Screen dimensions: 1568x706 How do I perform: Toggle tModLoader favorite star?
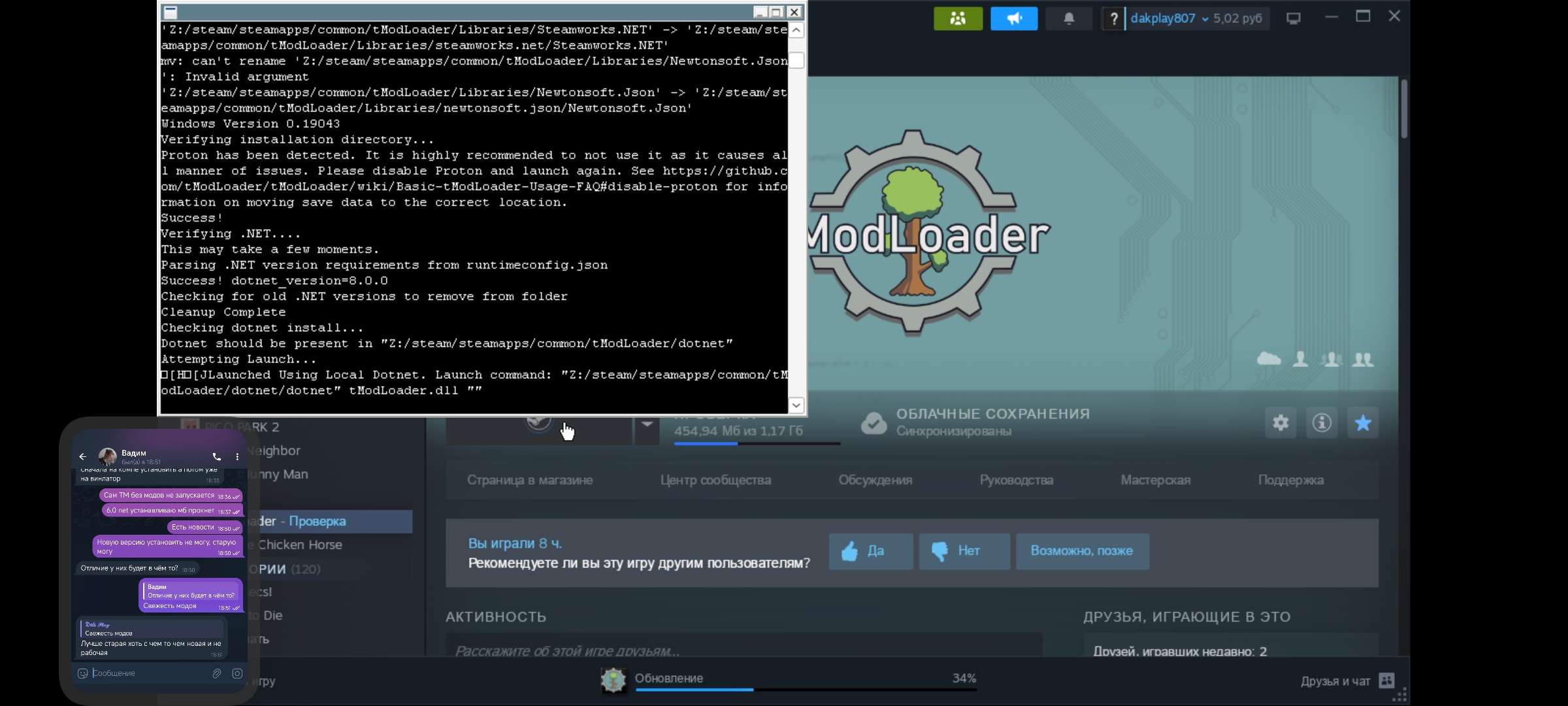coord(1363,423)
